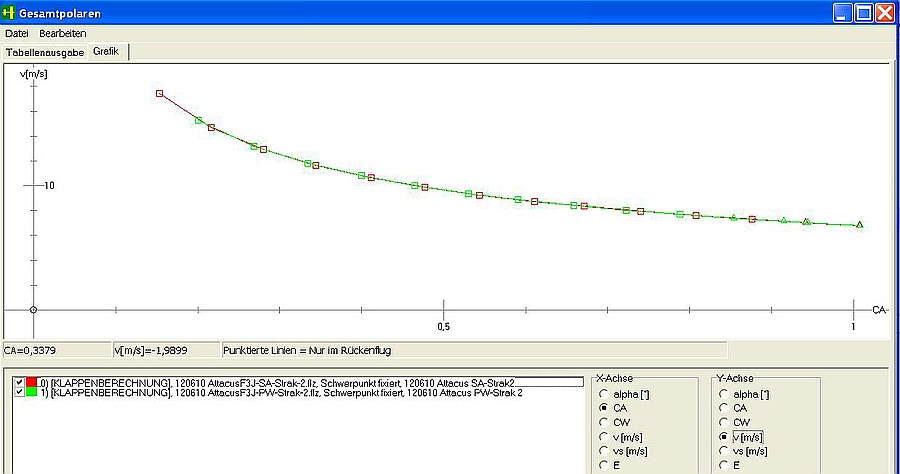Click the red color swatch of polar 0
Viewport: 900px width, 474px height.
[x=32, y=382]
